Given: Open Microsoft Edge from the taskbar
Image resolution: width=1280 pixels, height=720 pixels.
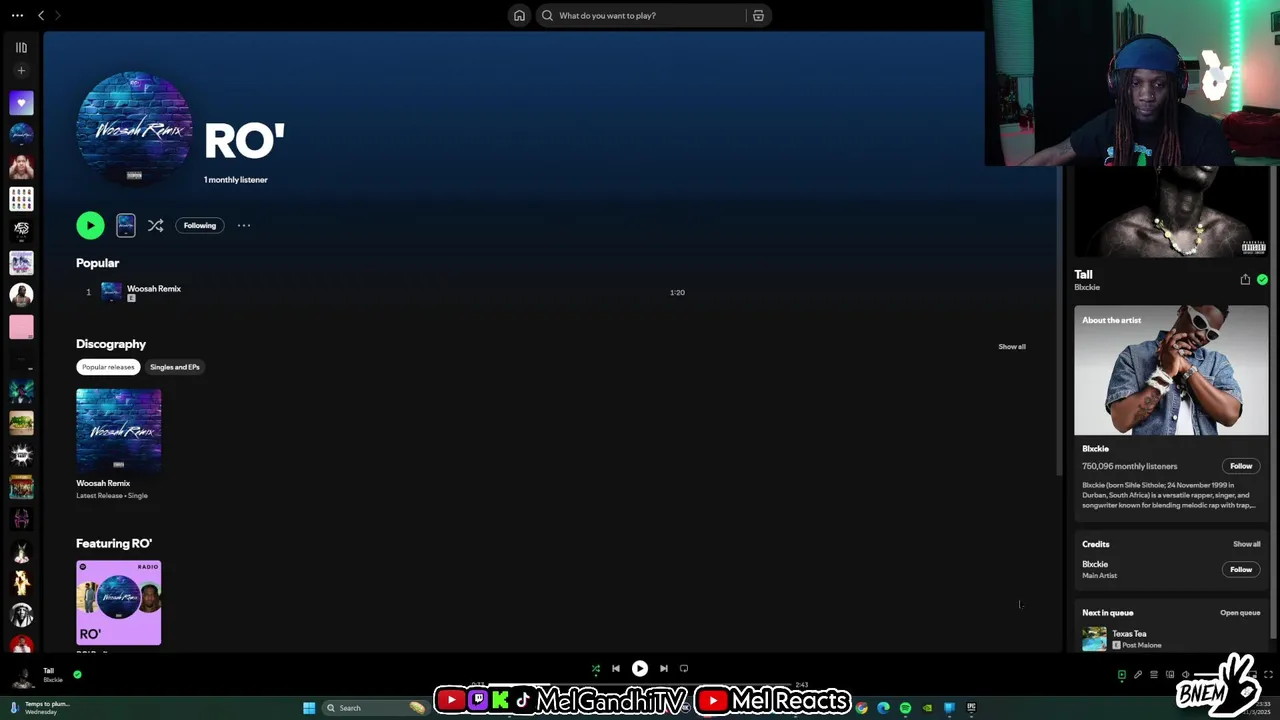Looking at the screenshot, I should (884, 708).
